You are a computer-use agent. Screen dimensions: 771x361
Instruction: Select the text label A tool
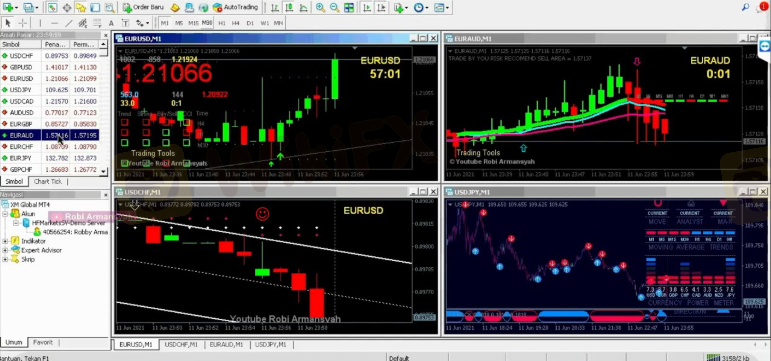coord(111,23)
